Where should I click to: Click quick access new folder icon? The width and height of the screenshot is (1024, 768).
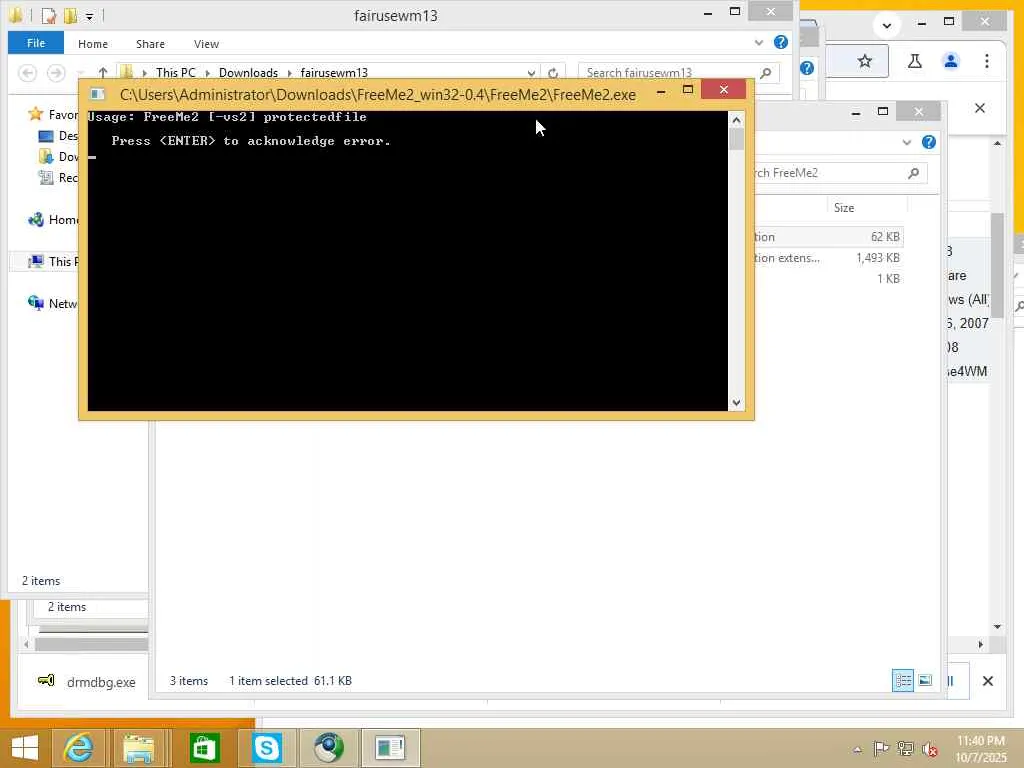[70, 15]
